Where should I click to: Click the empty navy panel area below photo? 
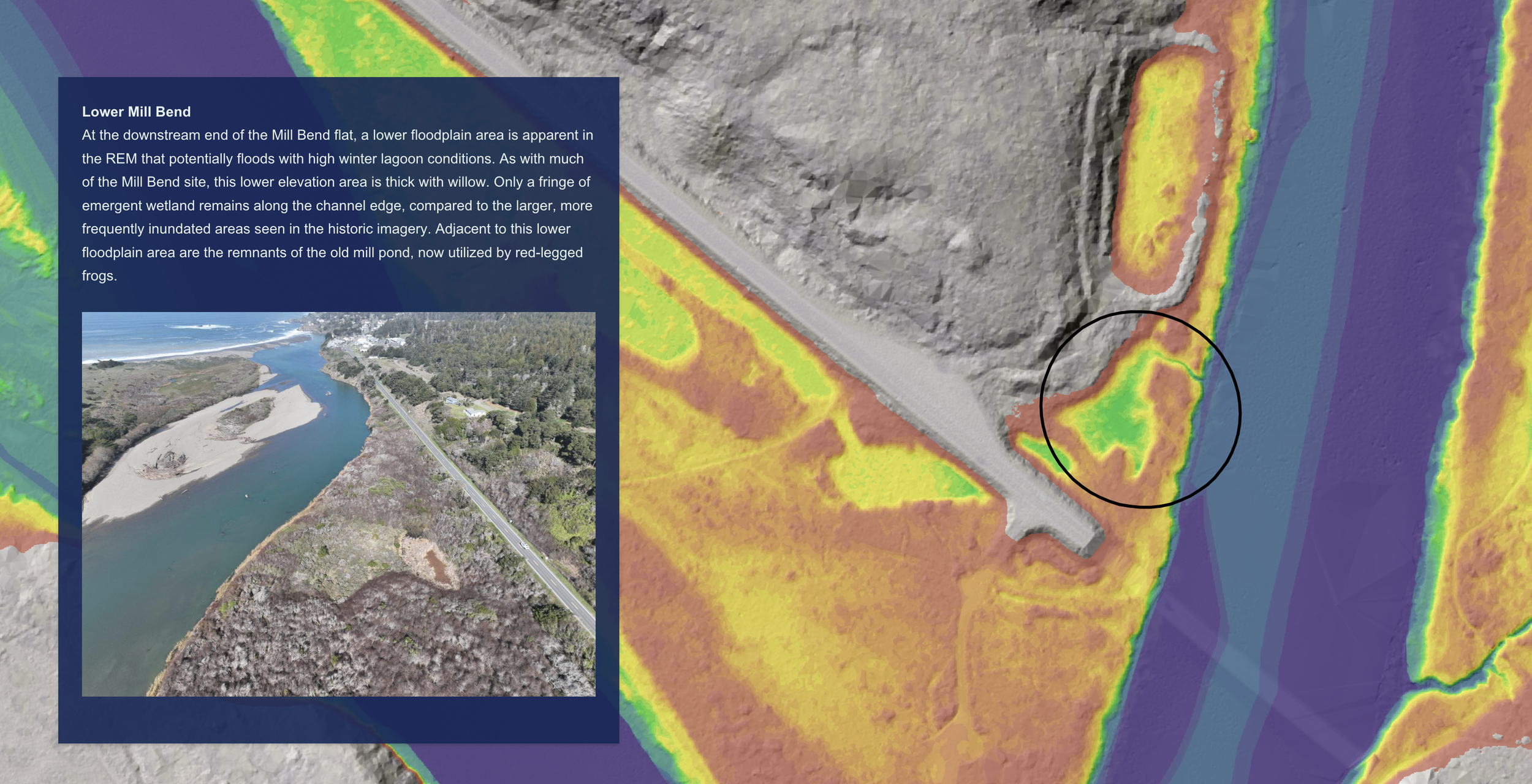pos(338,720)
